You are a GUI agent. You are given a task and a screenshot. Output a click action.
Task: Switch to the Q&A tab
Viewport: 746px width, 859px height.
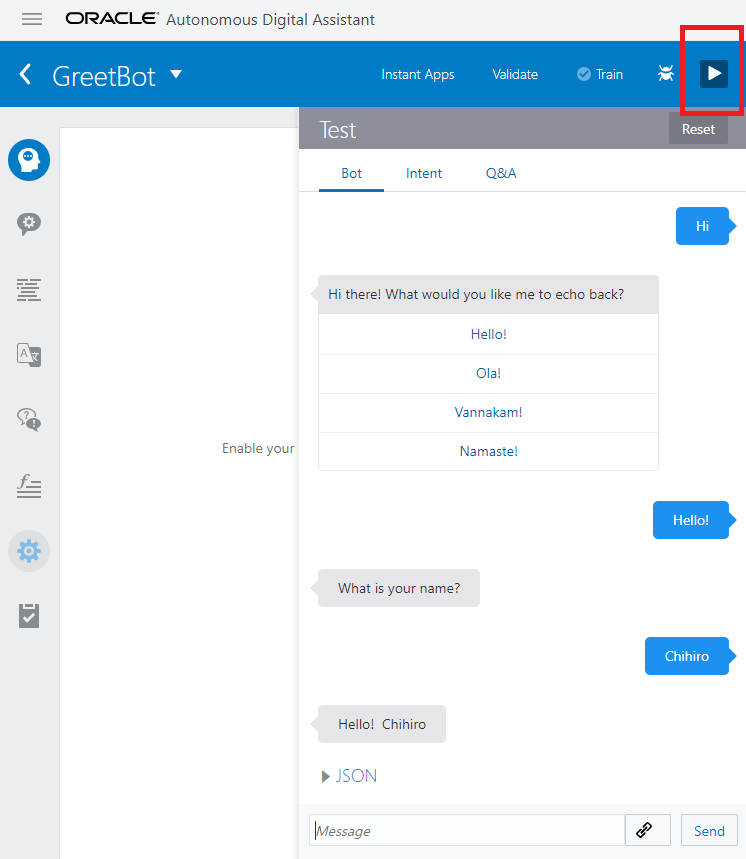click(501, 174)
